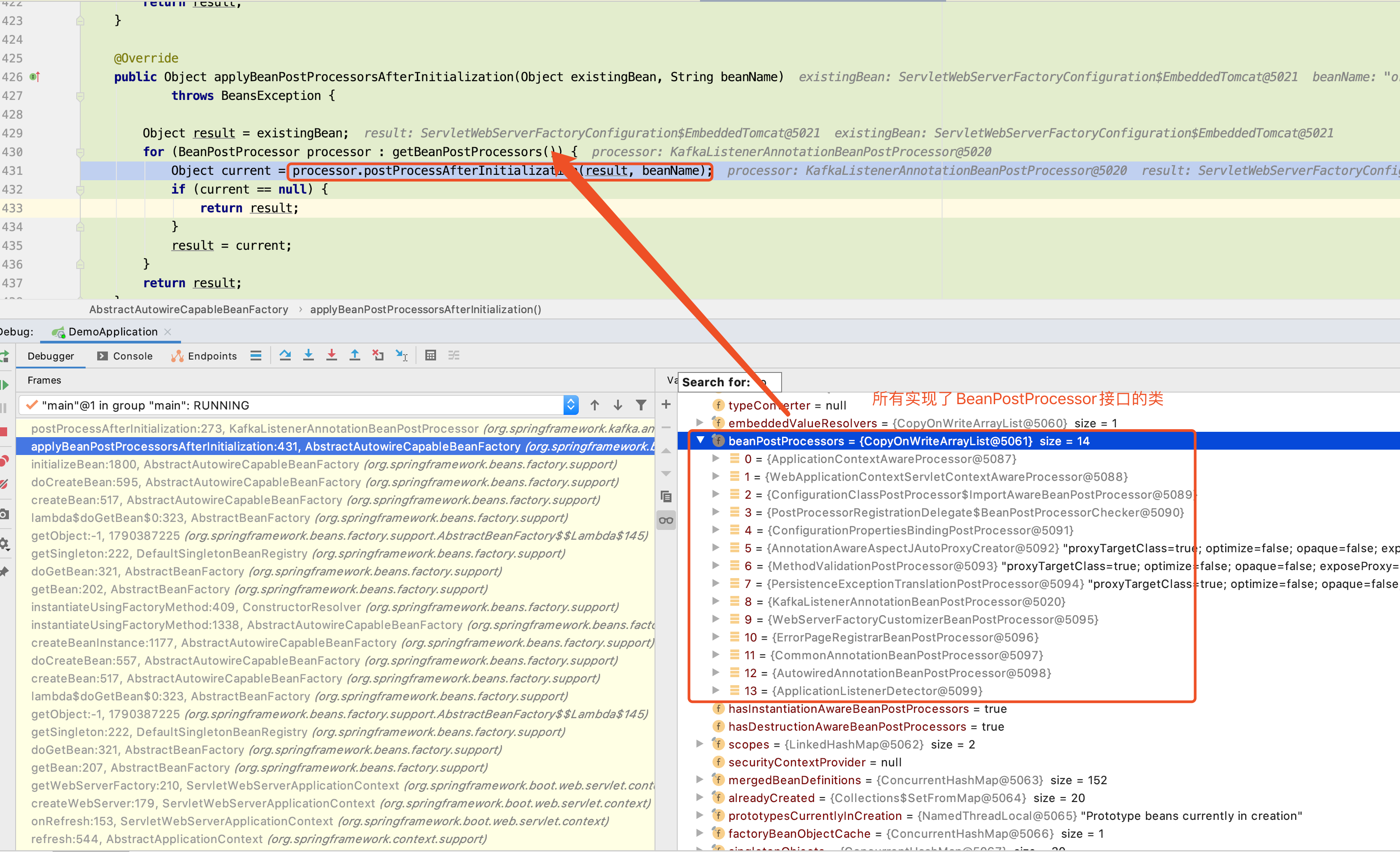Take a thread dump with the camera icon
1400x852 pixels.
click(x=5, y=513)
